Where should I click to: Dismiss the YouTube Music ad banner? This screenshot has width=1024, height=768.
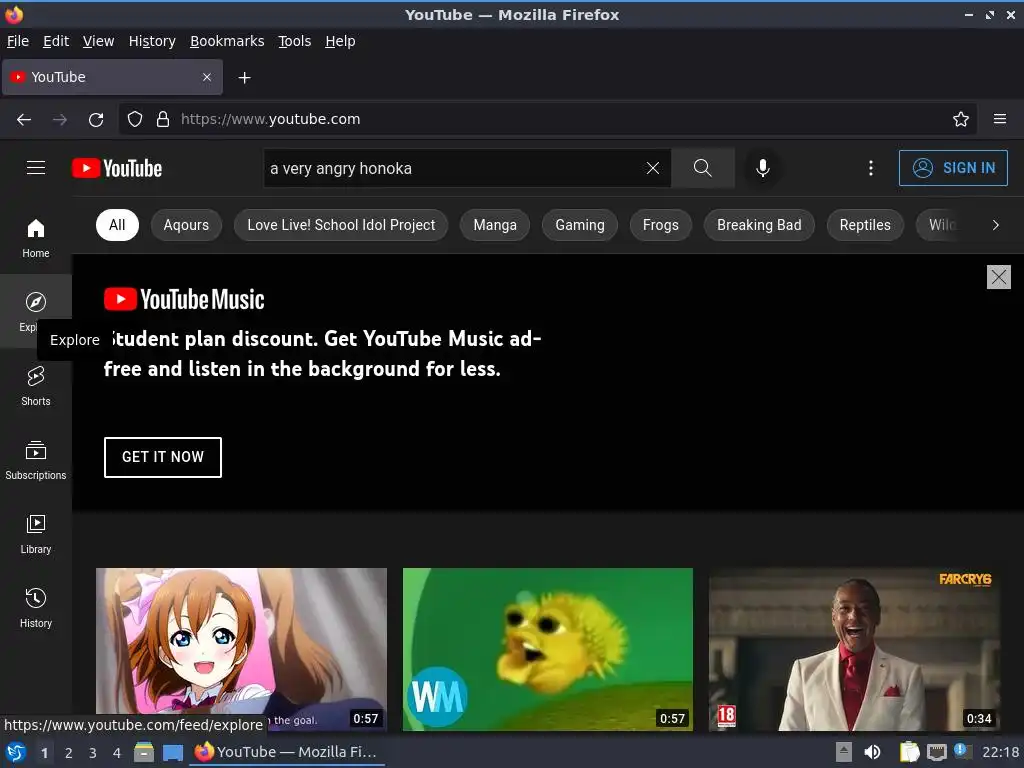999,277
